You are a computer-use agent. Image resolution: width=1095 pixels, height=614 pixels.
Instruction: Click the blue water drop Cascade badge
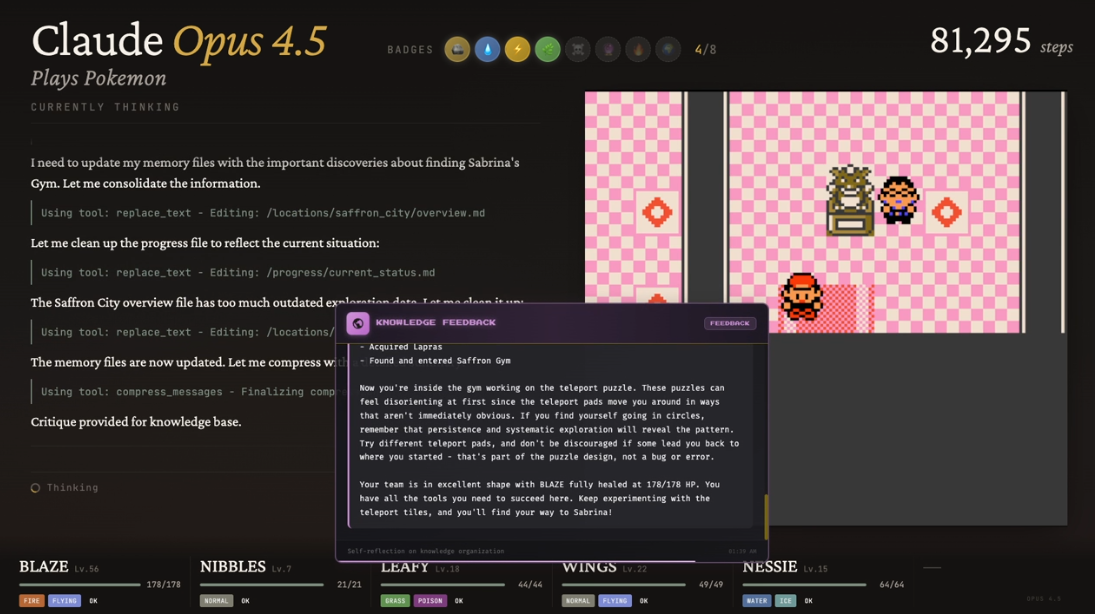pos(487,50)
